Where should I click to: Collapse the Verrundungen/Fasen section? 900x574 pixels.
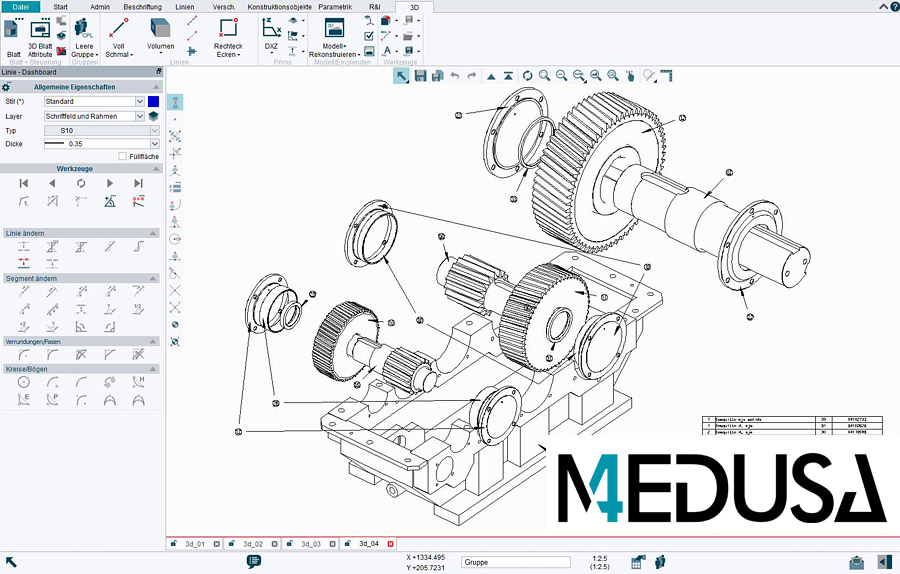point(153,342)
